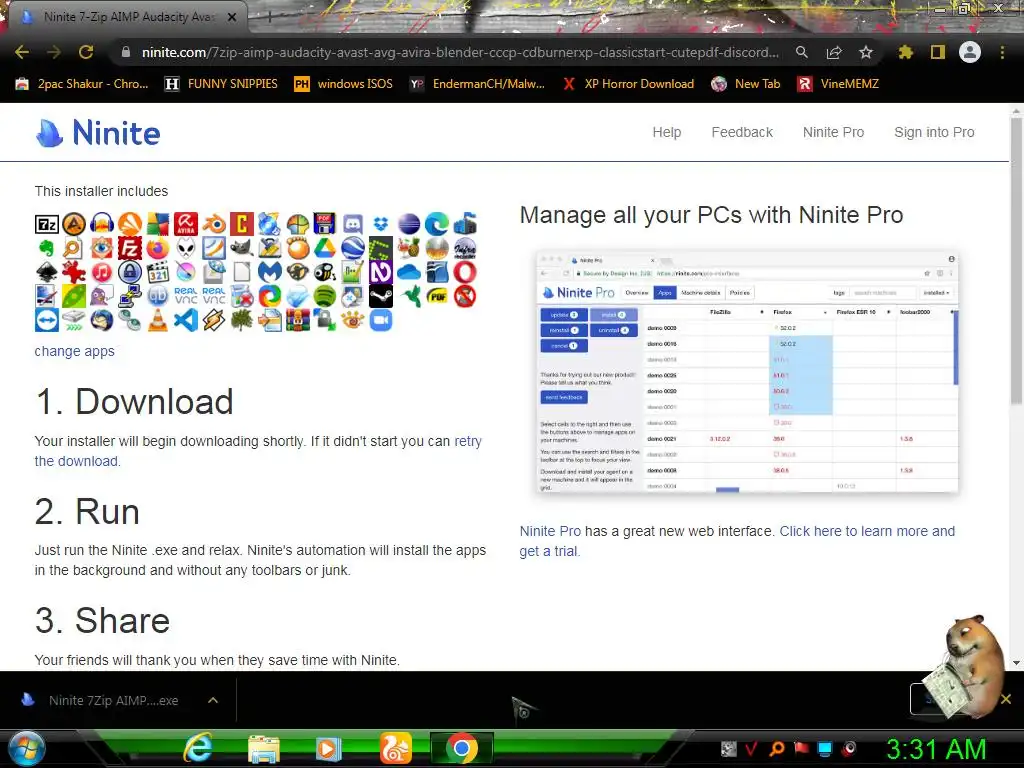Open the Chrome profile avatar
1024x768 pixels.
point(970,52)
